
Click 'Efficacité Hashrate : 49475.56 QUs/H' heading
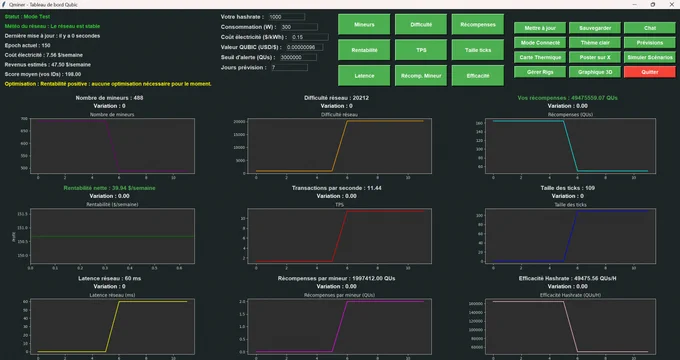[567, 278]
